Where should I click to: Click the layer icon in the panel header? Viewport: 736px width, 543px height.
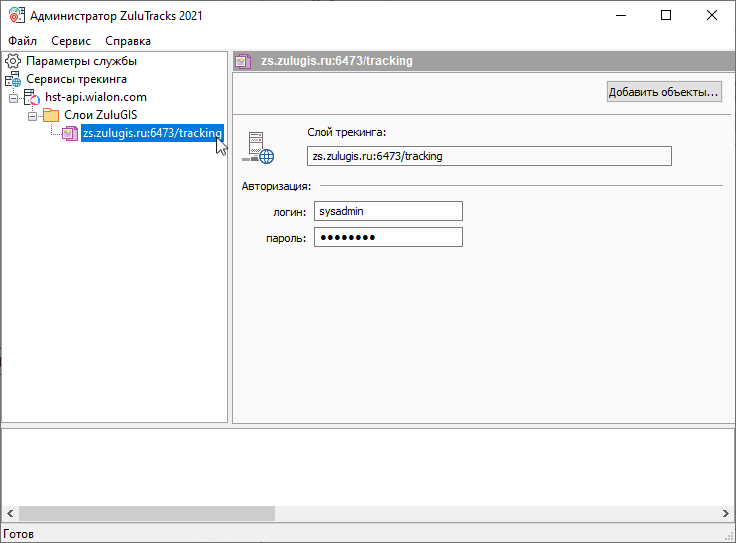[x=243, y=61]
